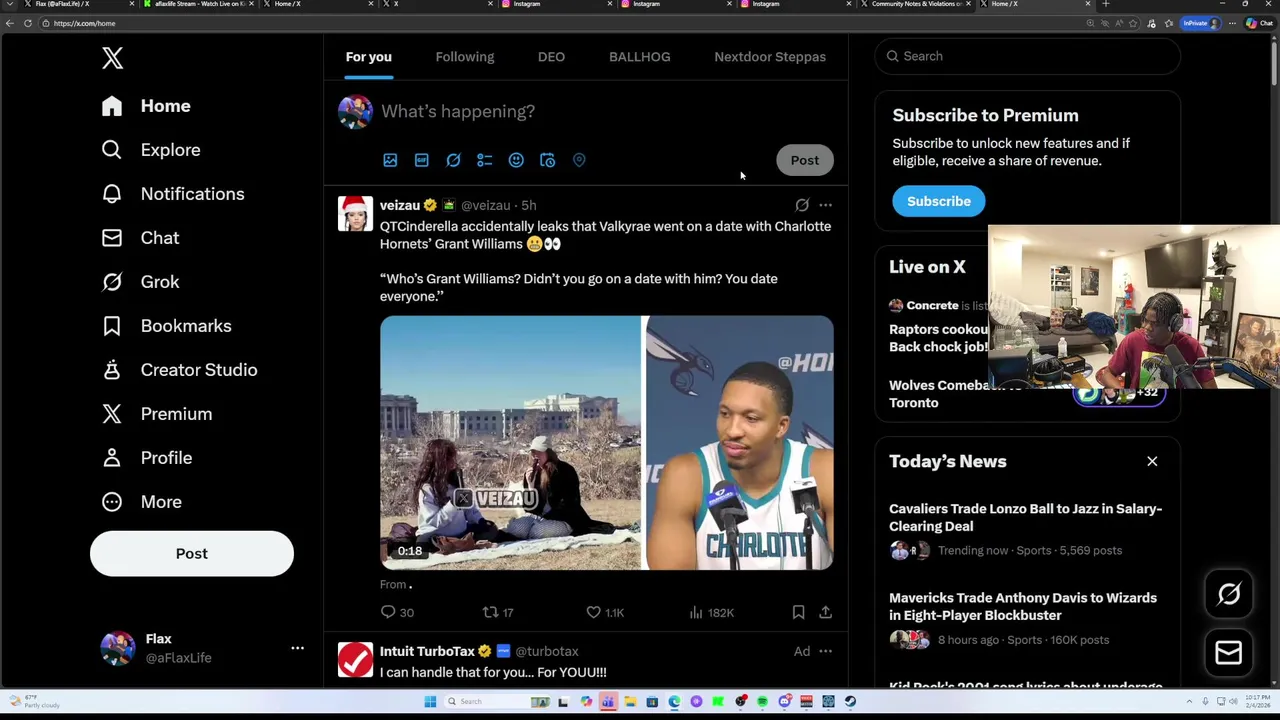Viewport: 1280px width, 720px height.
Task: Open Creator Studio in the sidebar
Action: click(x=179, y=370)
